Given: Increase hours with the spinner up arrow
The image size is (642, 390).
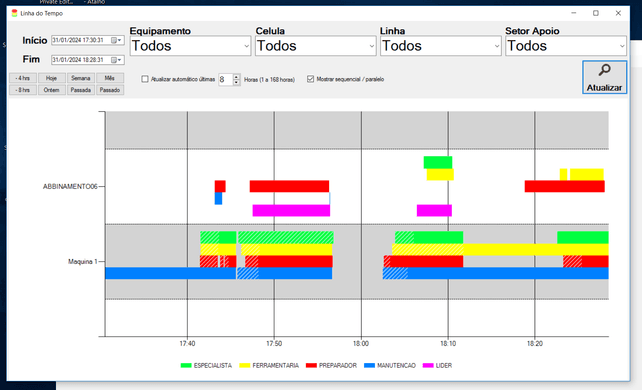Looking at the screenshot, I should point(236,77).
